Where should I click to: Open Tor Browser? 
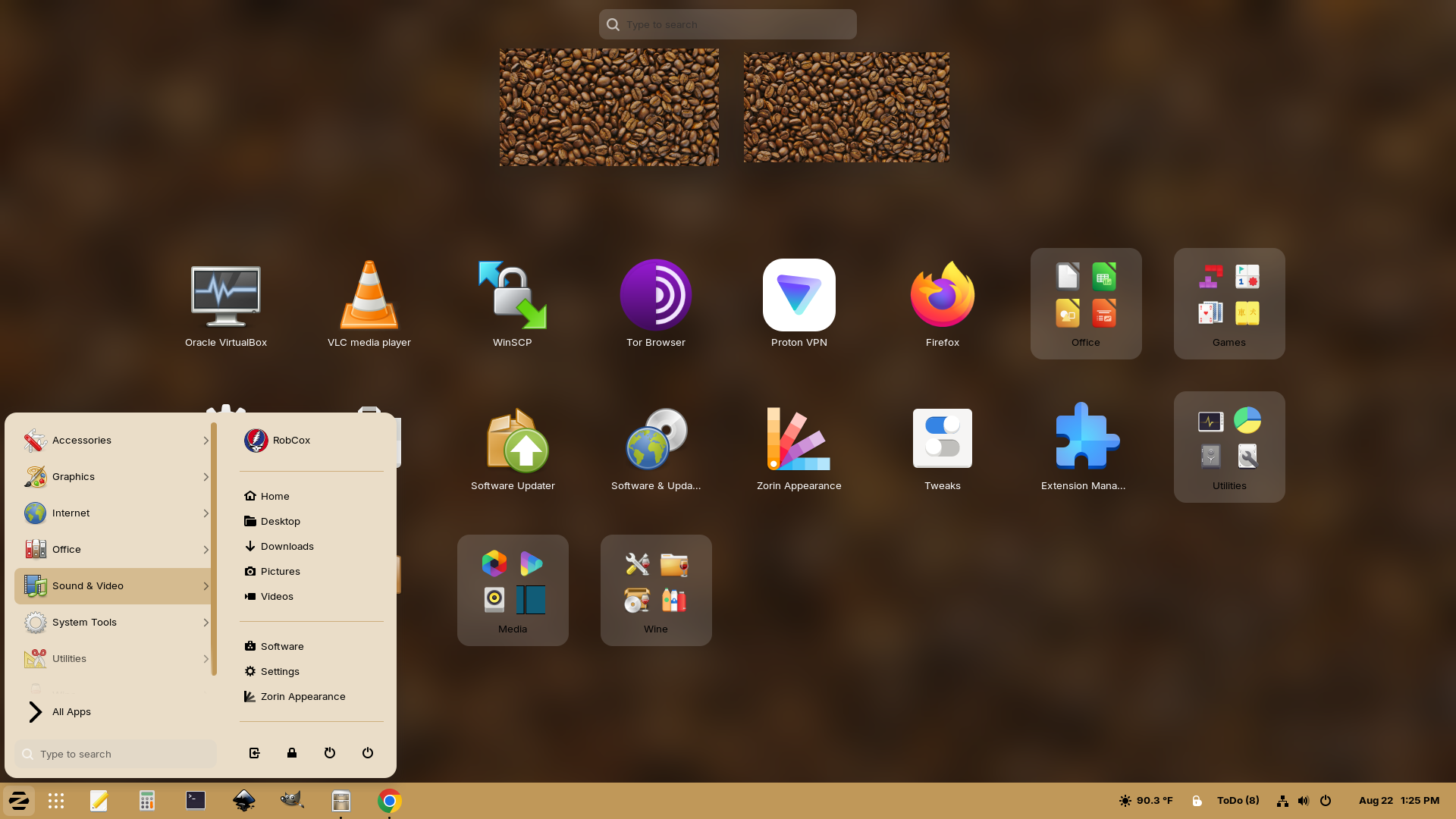[655, 303]
